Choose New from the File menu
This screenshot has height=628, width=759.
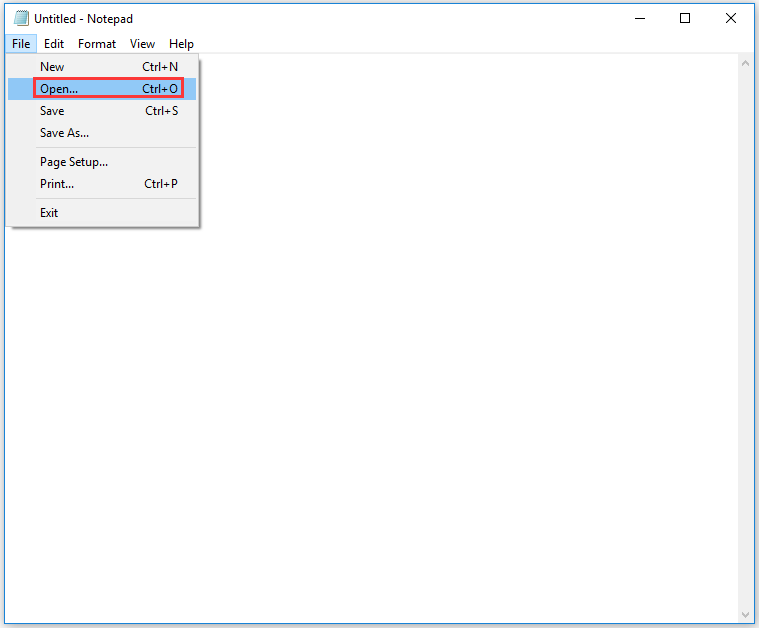pyautogui.click(x=52, y=67)
